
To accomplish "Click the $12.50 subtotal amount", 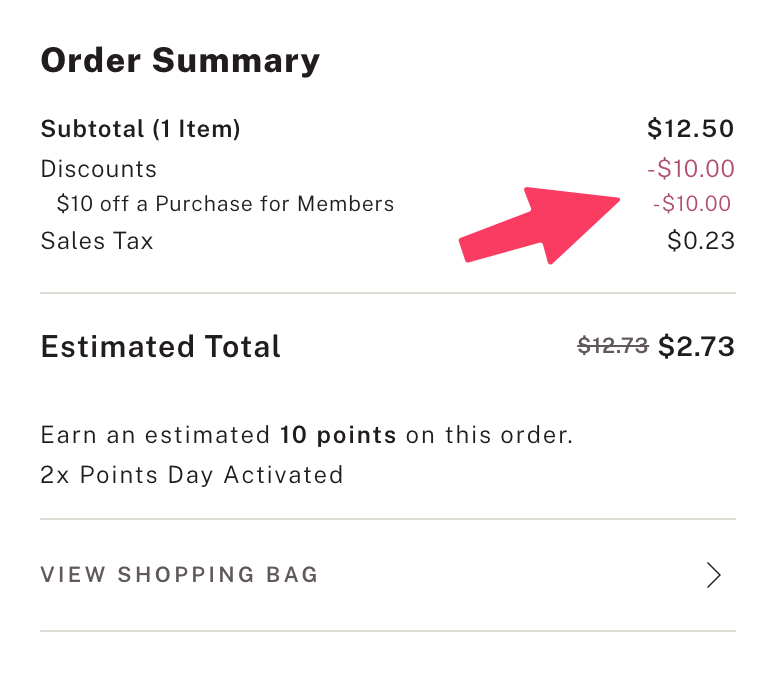I will pos(690,129).
